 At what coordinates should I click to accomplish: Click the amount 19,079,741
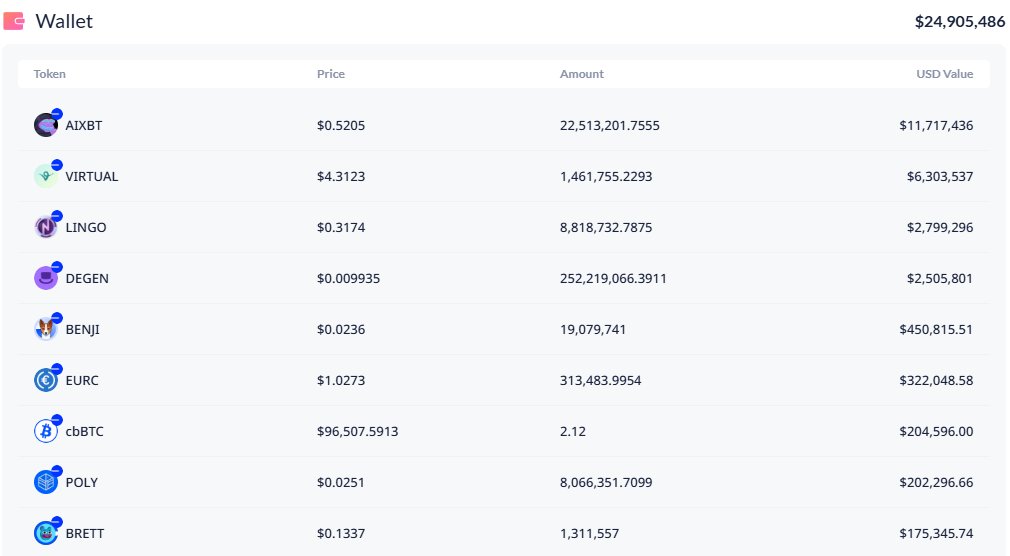[x=593, y=329]
